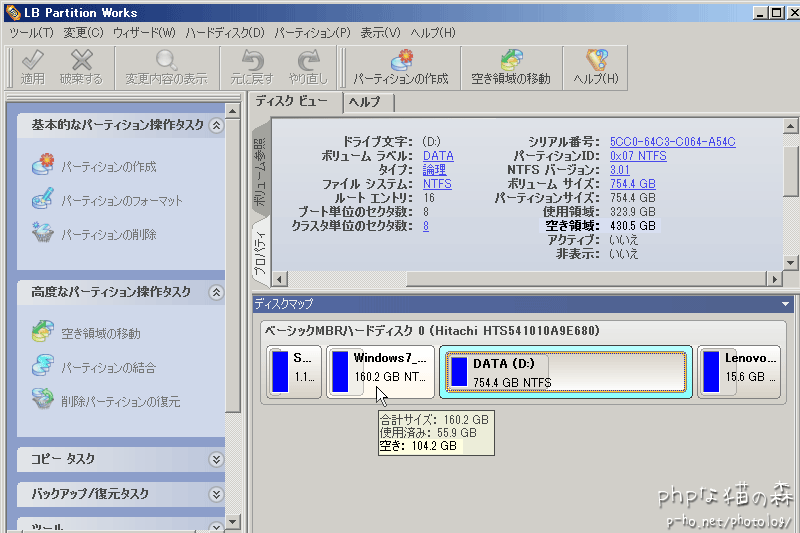The width and height of the screenshot is (800, 533).
Task: Click the DATA volume label link
Action: pyautogui.click(x=437, y=156)
